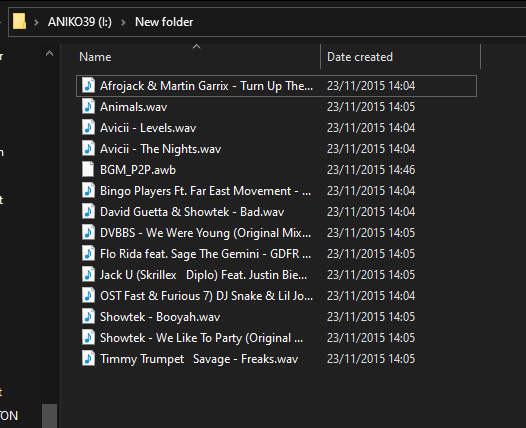Select audio icon of Afrojack & Martin Garrix file
Screen dimensions: 526x428
[x=88, y=86]
